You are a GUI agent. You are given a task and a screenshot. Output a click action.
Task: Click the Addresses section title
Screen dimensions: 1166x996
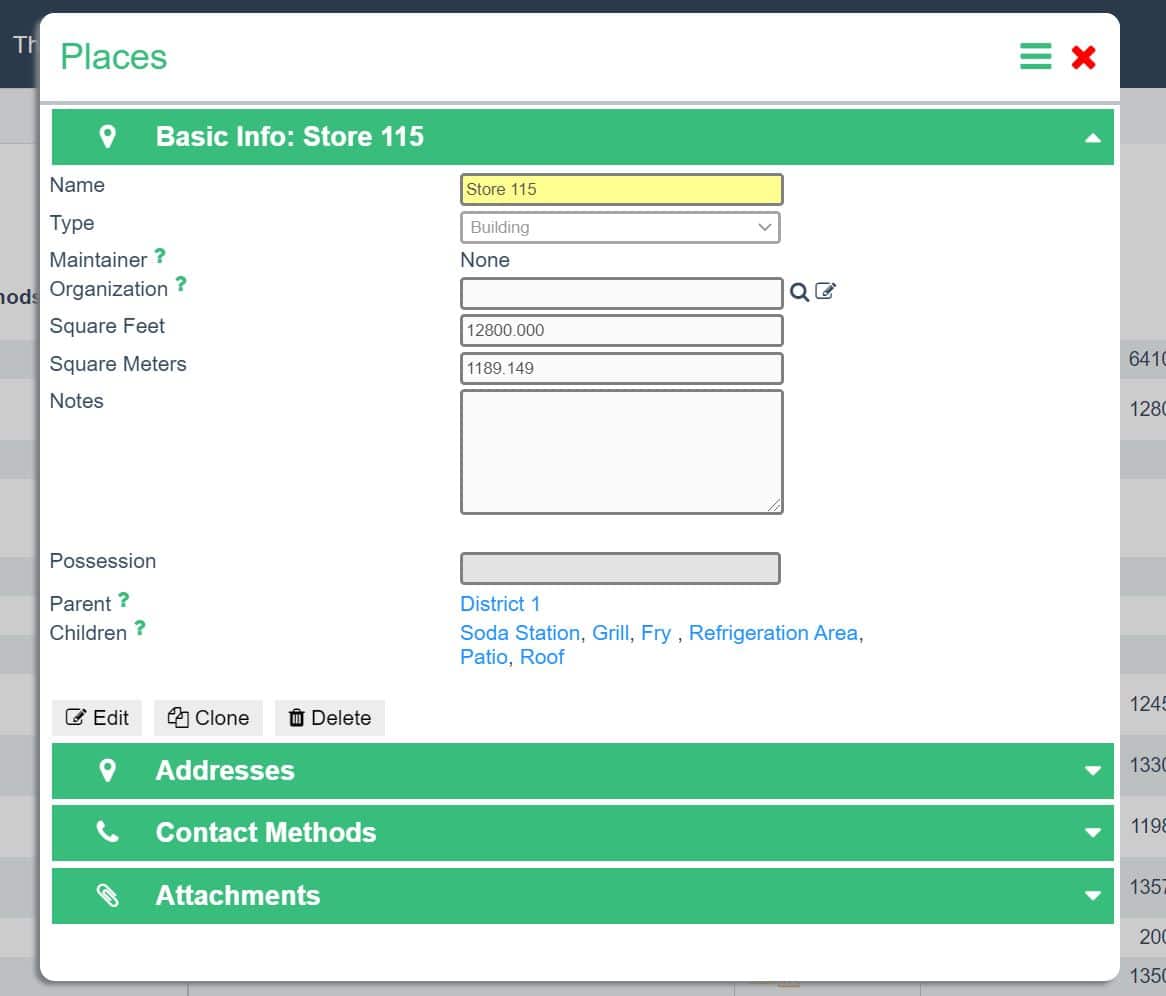coord(225,771)
